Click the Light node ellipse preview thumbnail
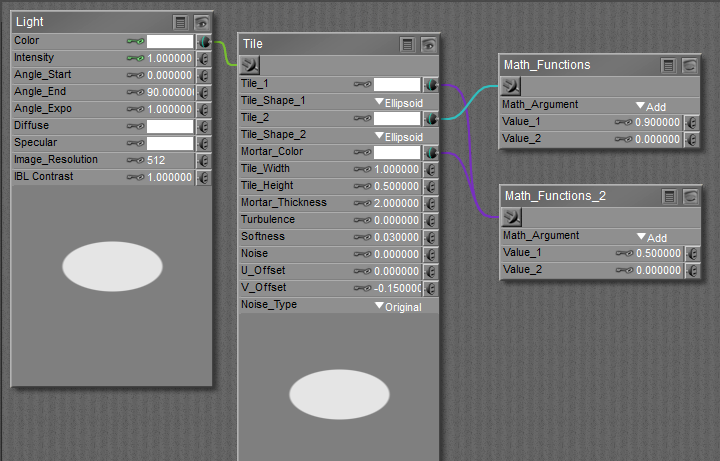Screen dimensions: 720x461 click(112, 266)
